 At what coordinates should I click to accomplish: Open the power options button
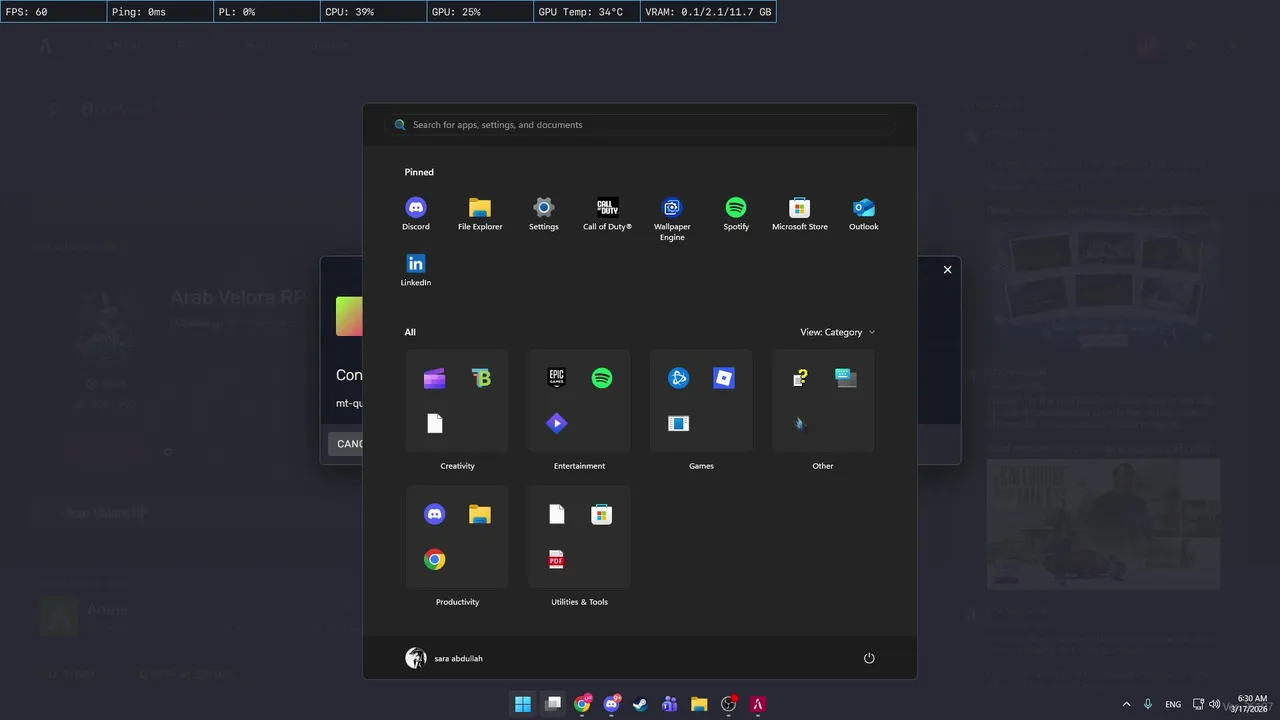point(869,658)
